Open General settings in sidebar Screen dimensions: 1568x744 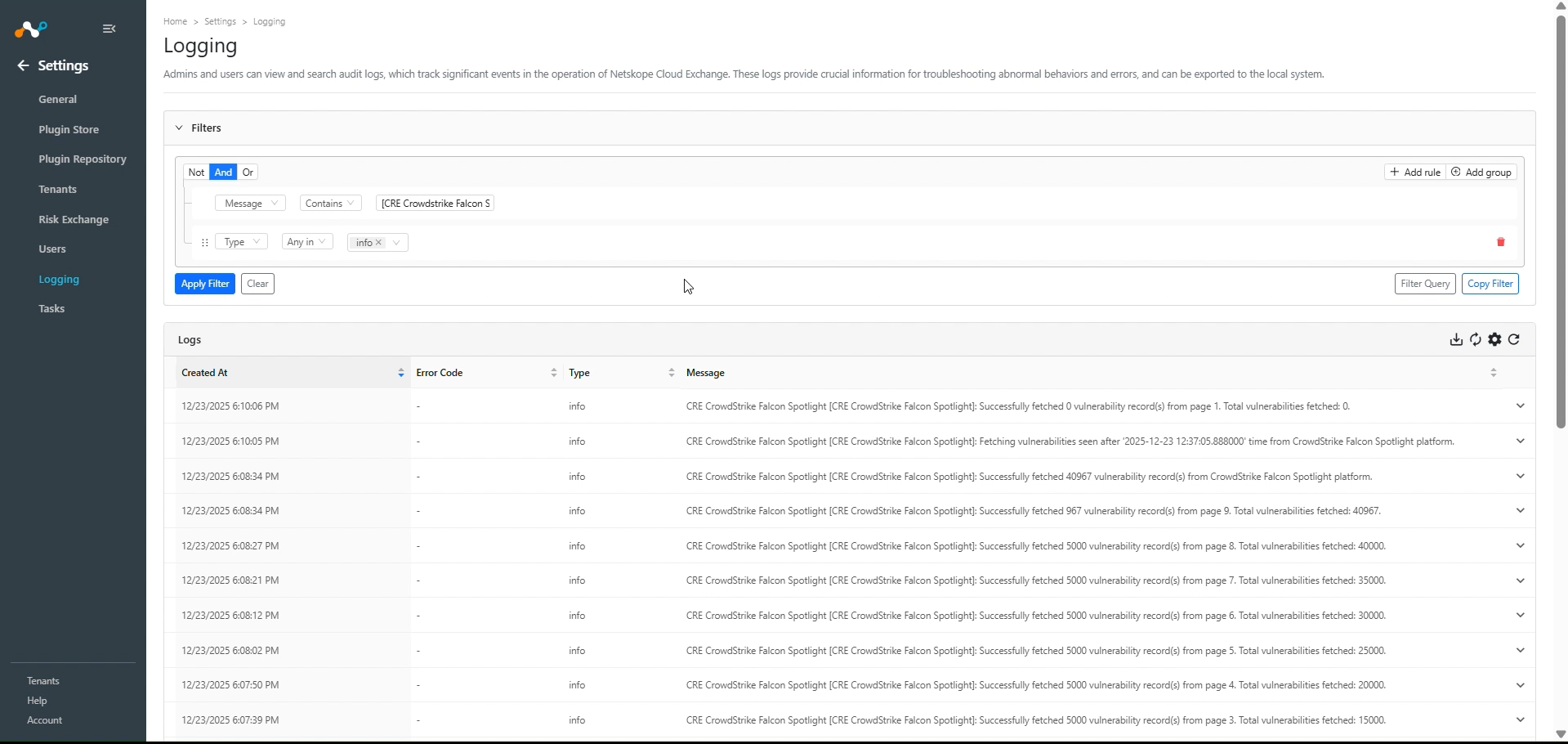[x=58, y=100]
